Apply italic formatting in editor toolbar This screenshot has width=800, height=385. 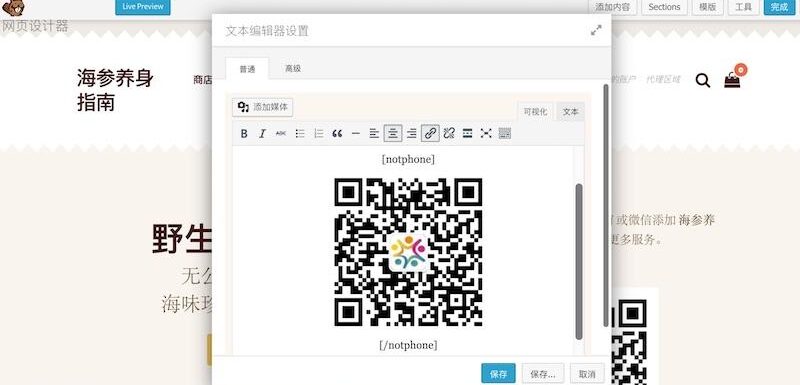pyautogui.click(x=262, y=134)
